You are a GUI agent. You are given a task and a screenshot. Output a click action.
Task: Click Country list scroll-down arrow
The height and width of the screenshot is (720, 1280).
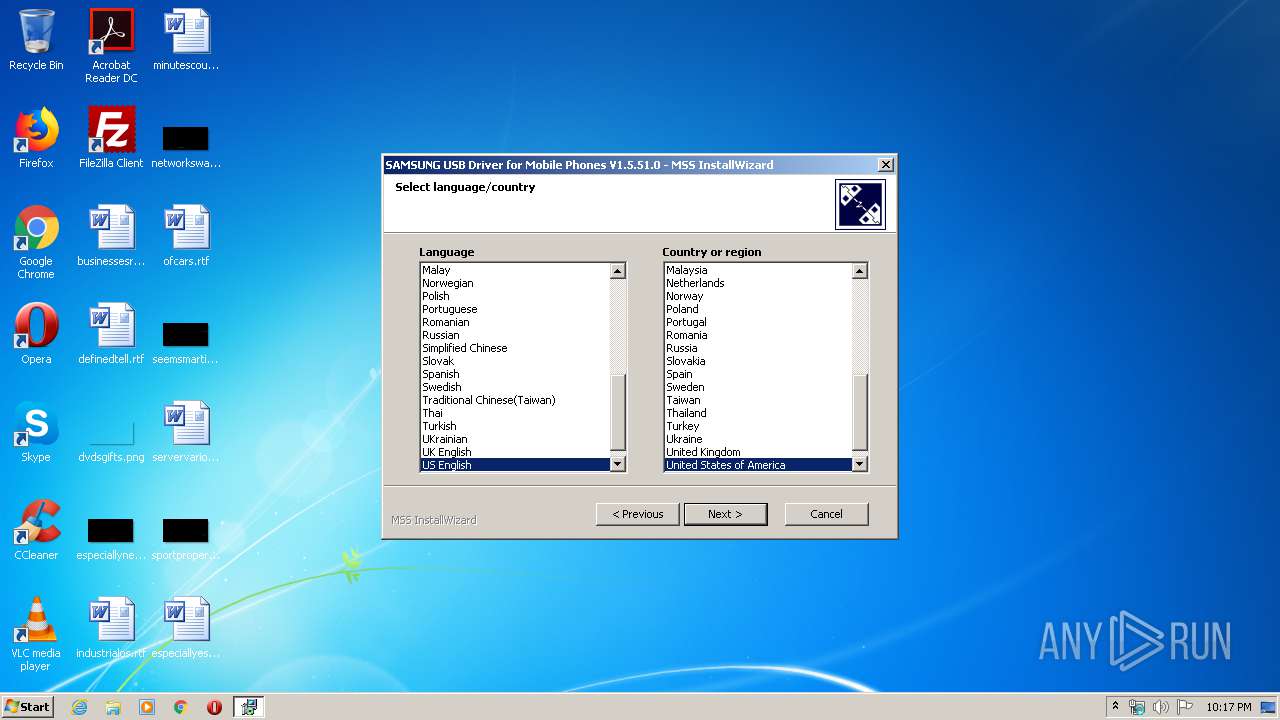(860, 464)
